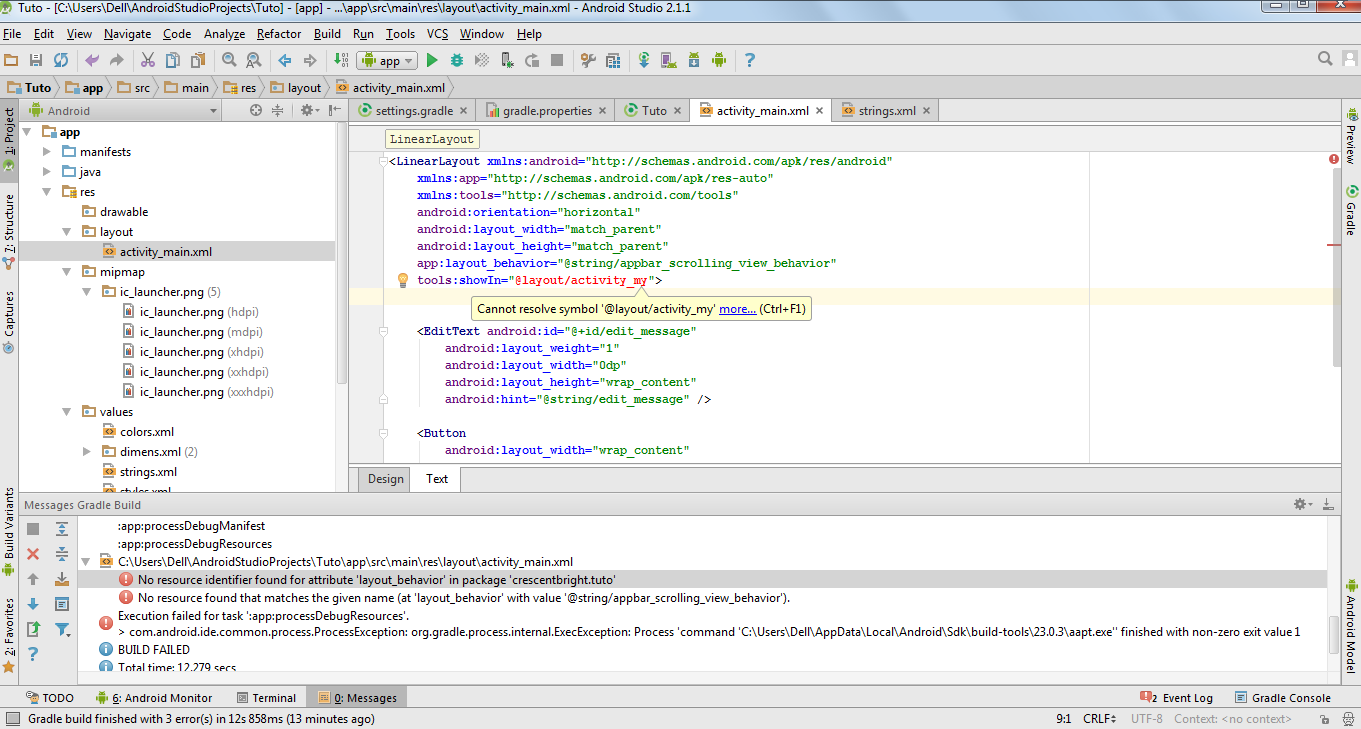
Task: Toggle the Preview tool window on the right
Action: 1351,136
